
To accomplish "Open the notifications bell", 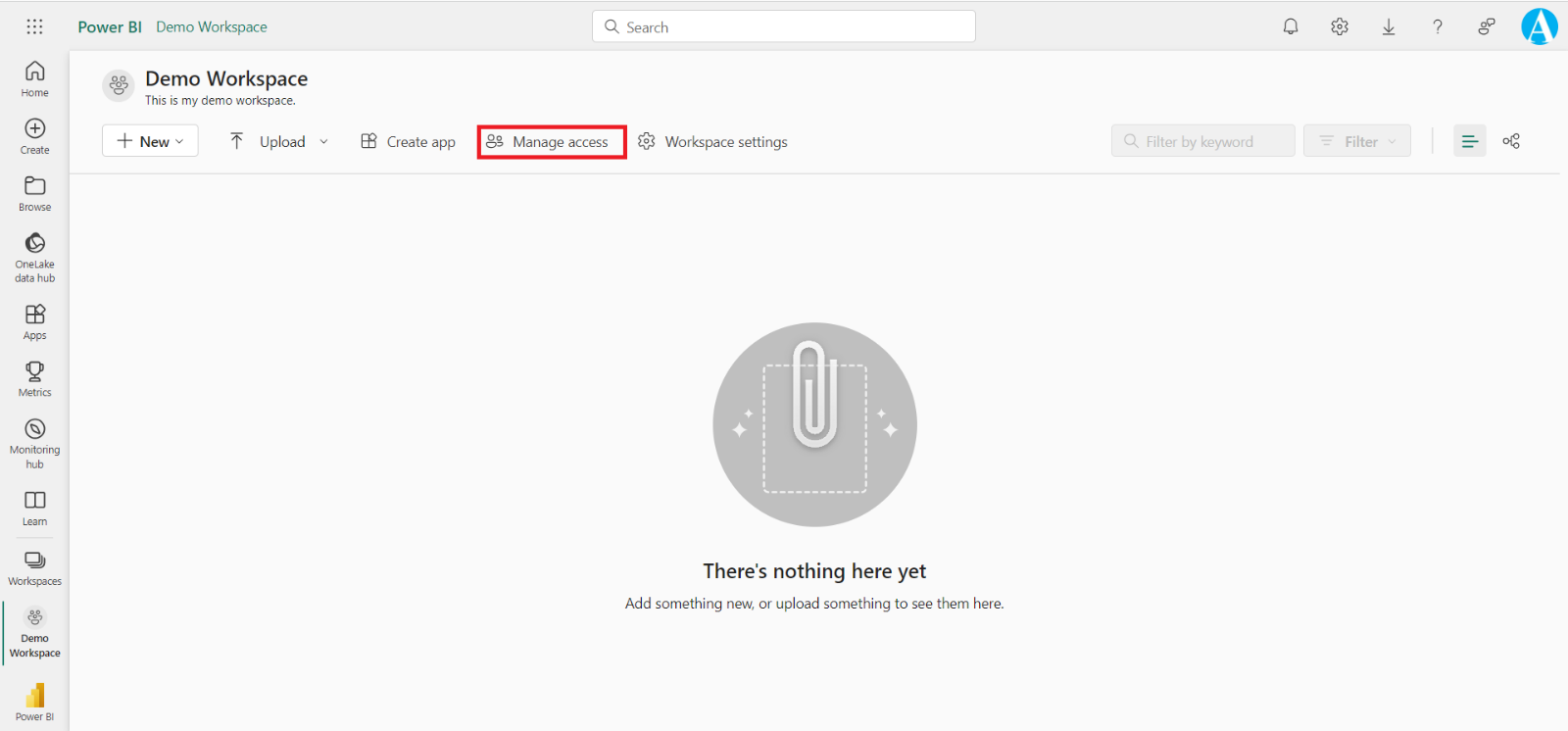I will point(1291,26).
